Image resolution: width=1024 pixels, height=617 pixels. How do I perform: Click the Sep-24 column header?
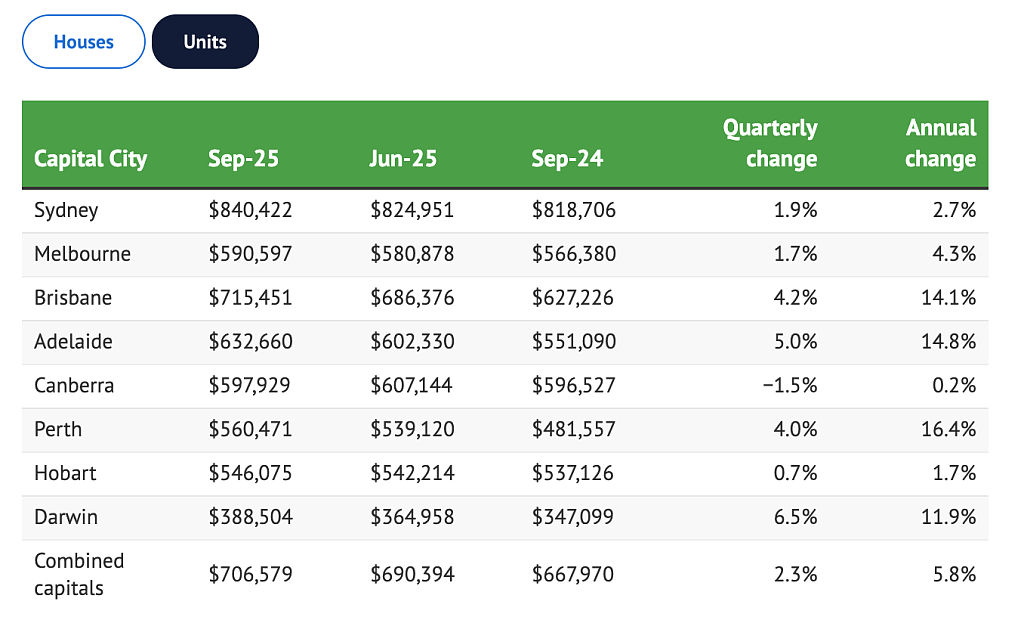click(567, 159)
